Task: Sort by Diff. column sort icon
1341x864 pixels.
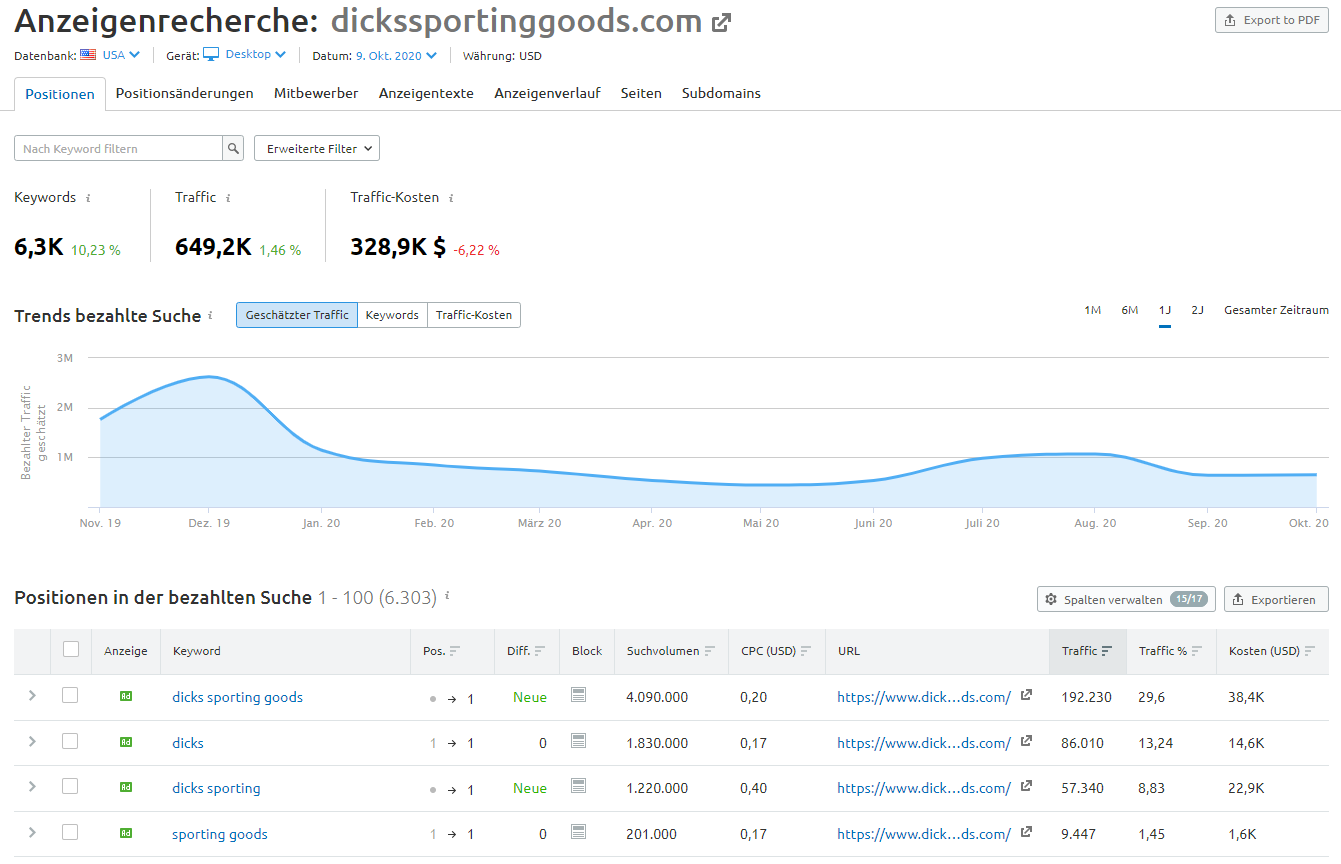Action: (x=540, y=651)
